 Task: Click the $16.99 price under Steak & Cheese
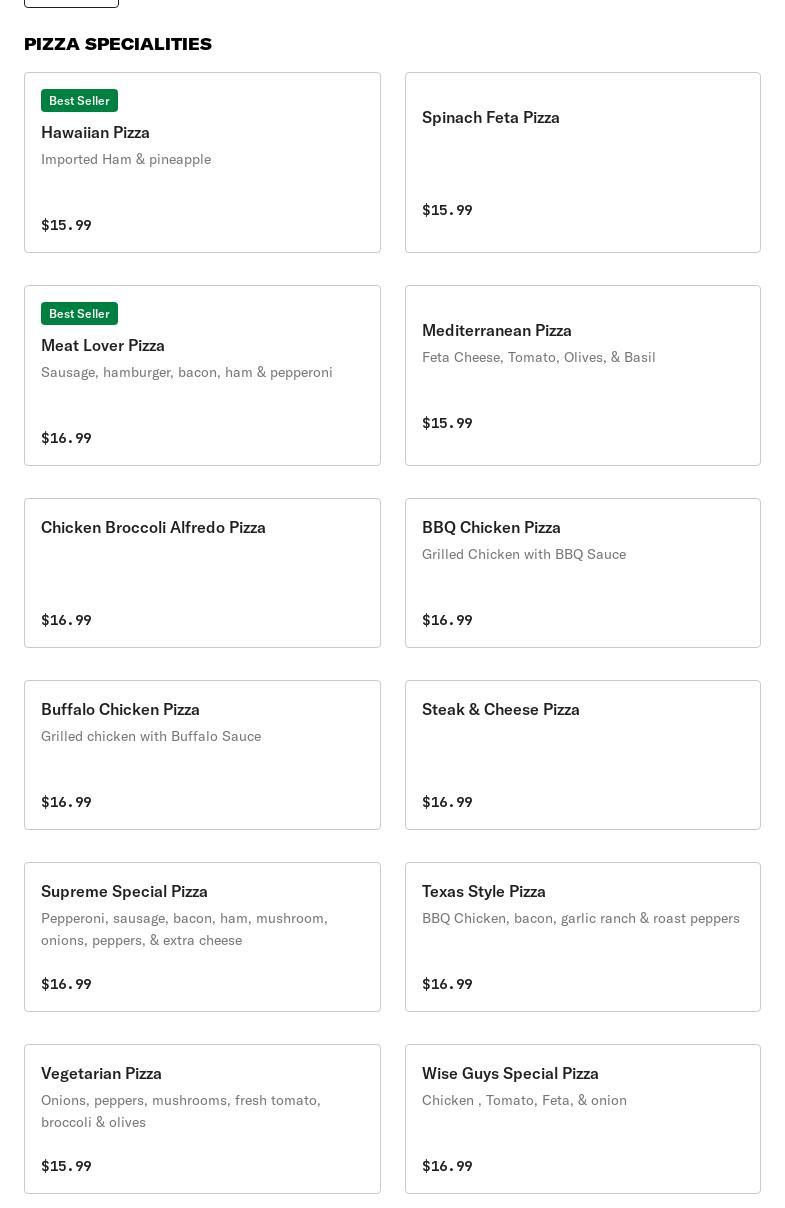pos(447,802)
